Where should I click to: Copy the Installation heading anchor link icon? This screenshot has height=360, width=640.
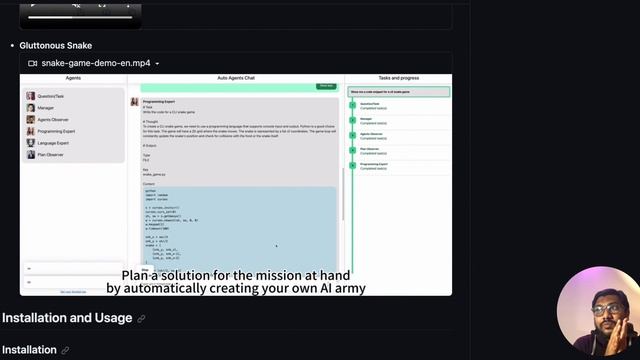click(x=65, y=350)
